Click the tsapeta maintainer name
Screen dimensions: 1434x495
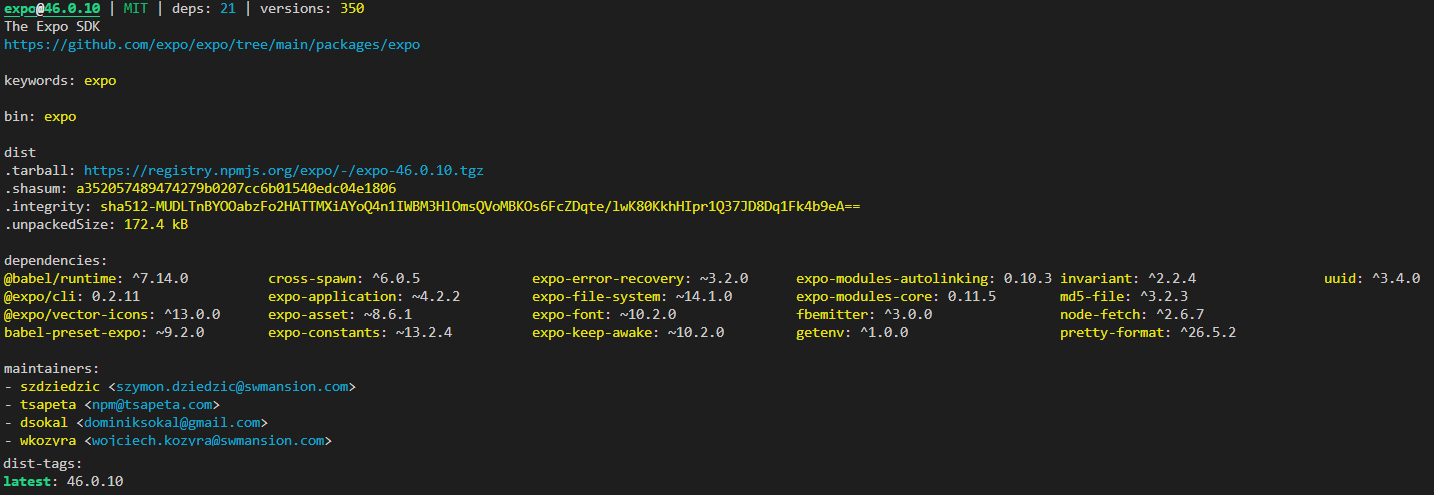pyautogui.click(x=48, y=405)
